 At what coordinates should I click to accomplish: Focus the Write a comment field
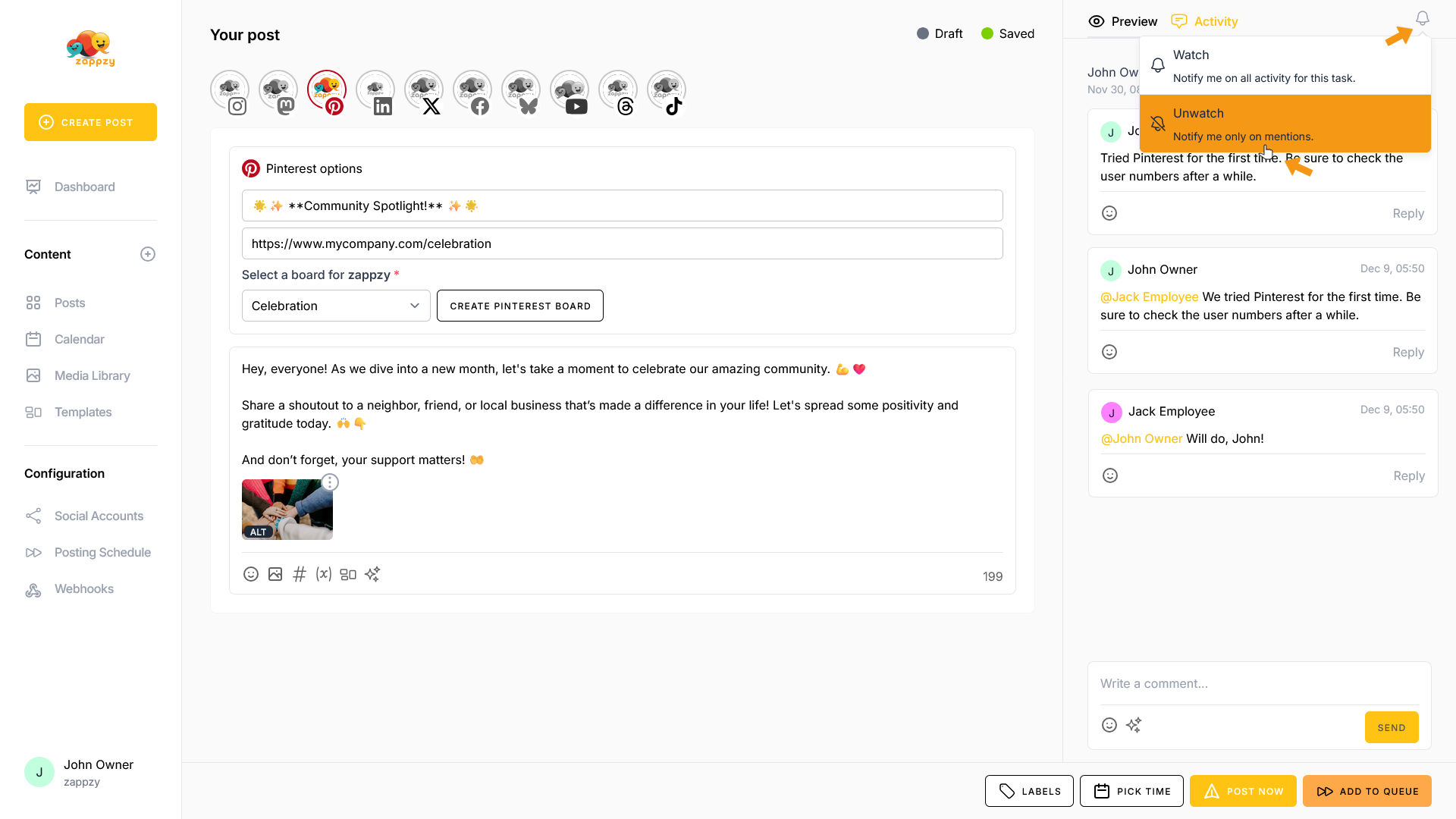point(1259,684)
